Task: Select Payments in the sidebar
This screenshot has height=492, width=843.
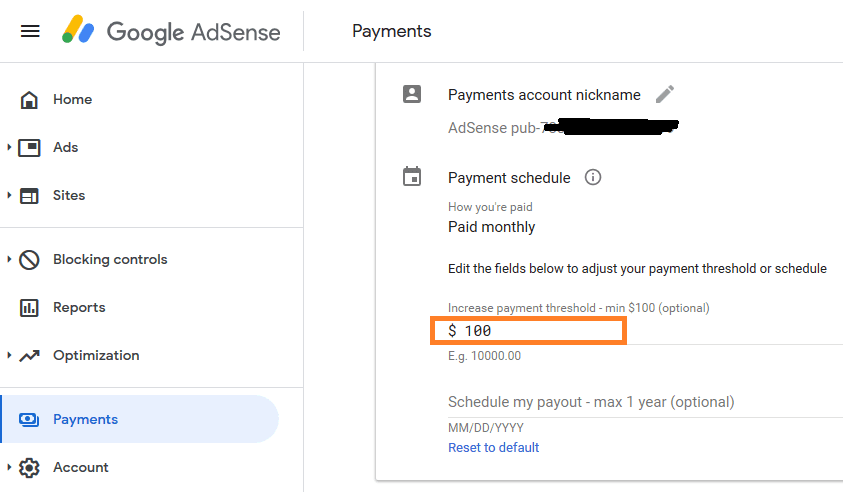Action: [140, 419]
